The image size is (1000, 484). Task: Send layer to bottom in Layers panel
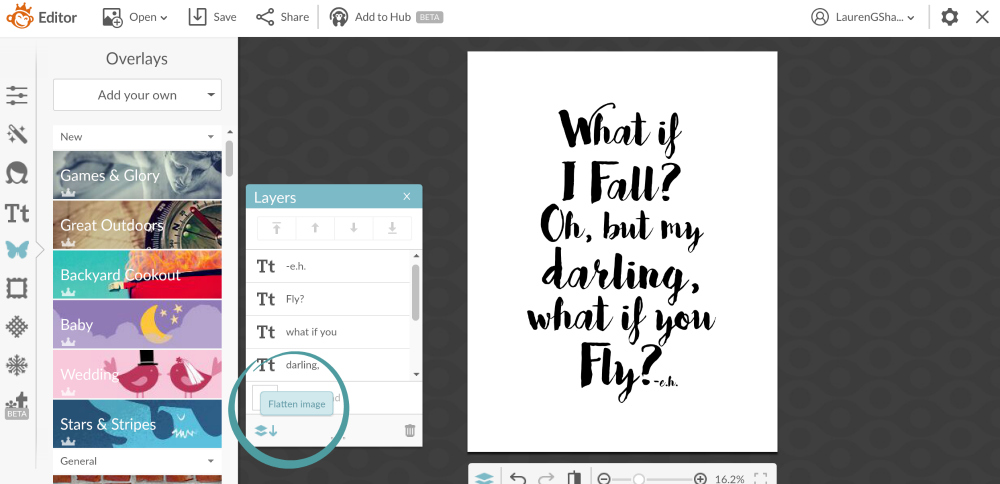point(392,228)
